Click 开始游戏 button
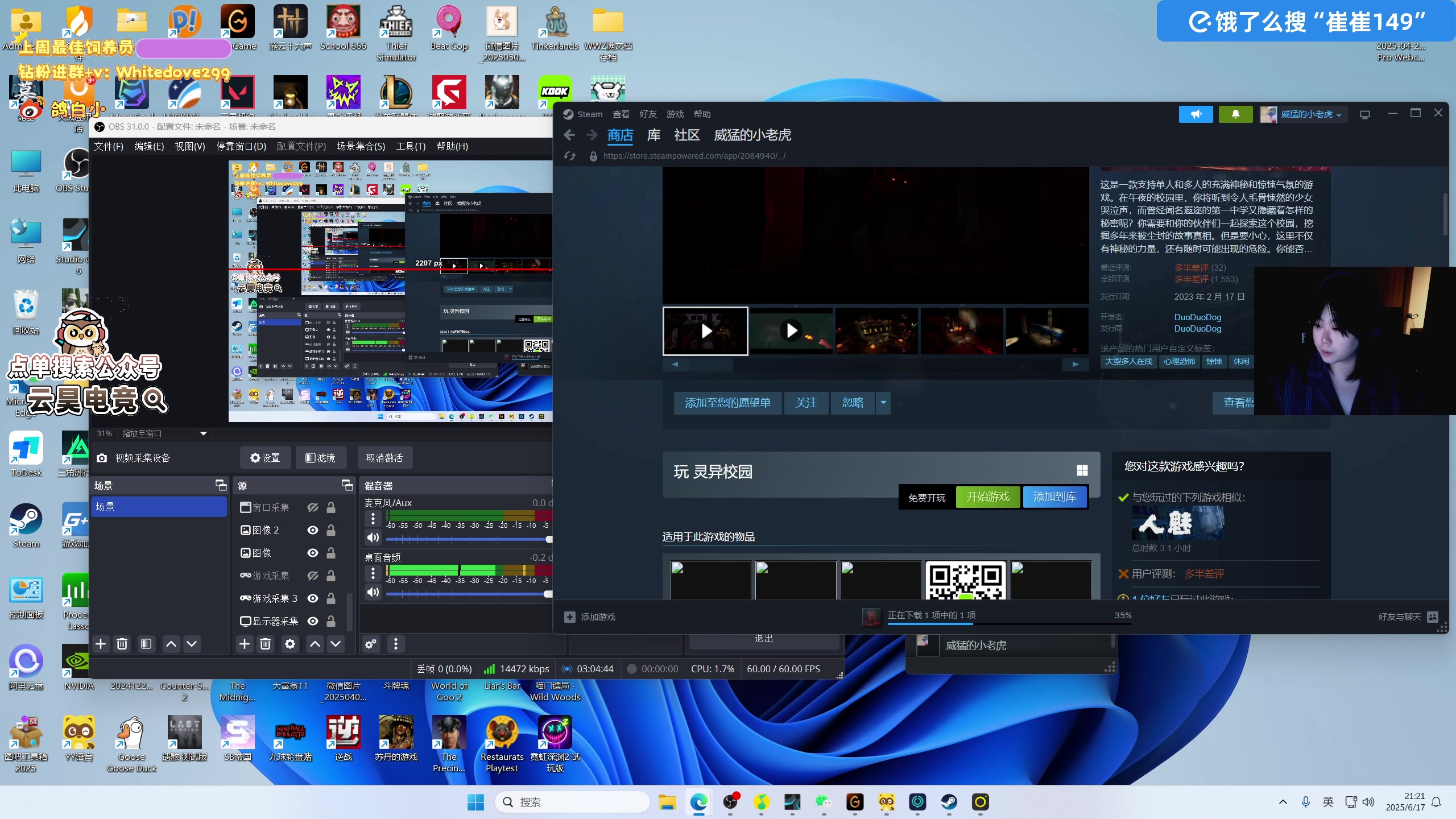The height and width of the screenshot is (819, 1456). pos(988,497)
